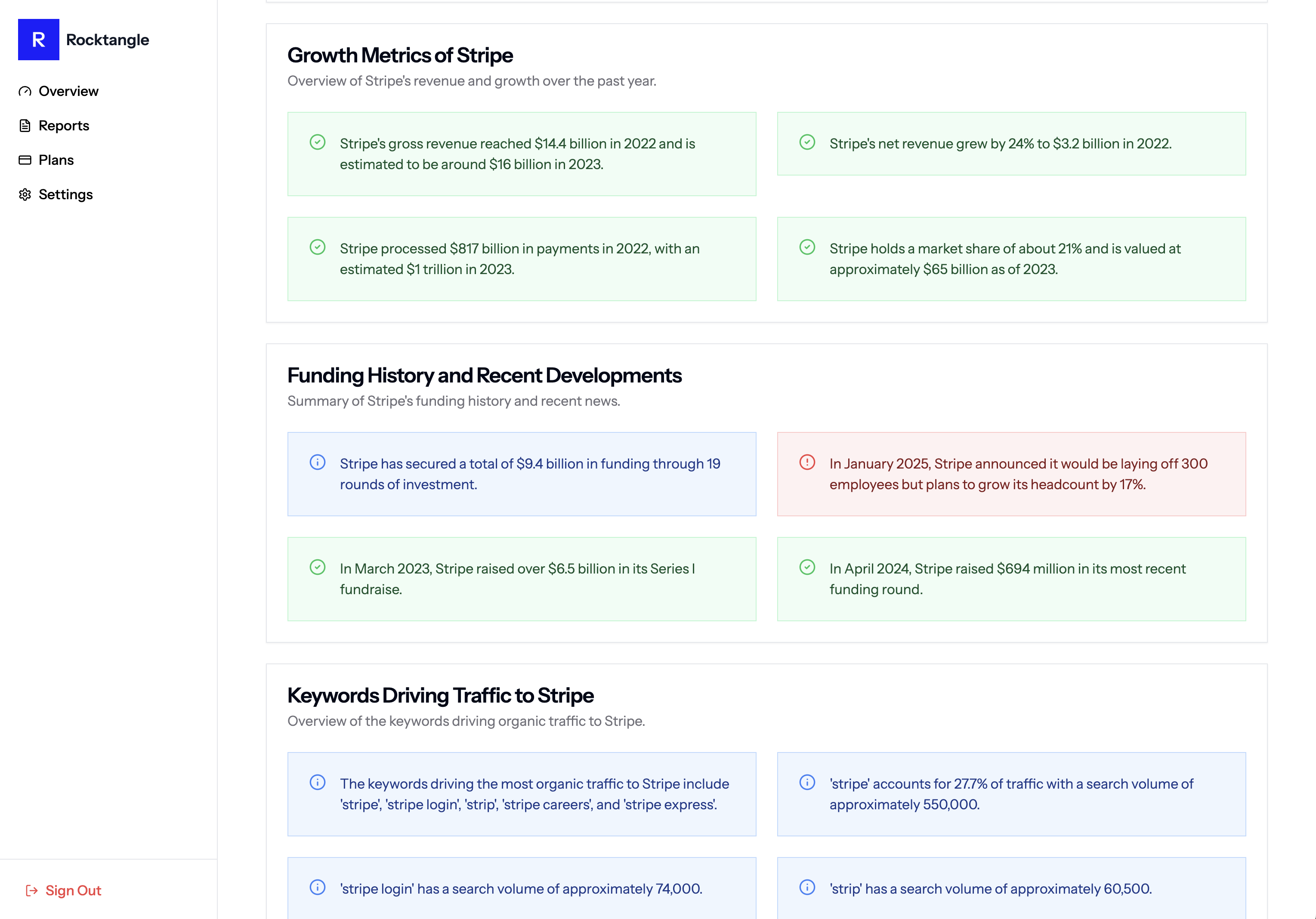Click the Overview gauge icon in sidebar

[25, 91]
